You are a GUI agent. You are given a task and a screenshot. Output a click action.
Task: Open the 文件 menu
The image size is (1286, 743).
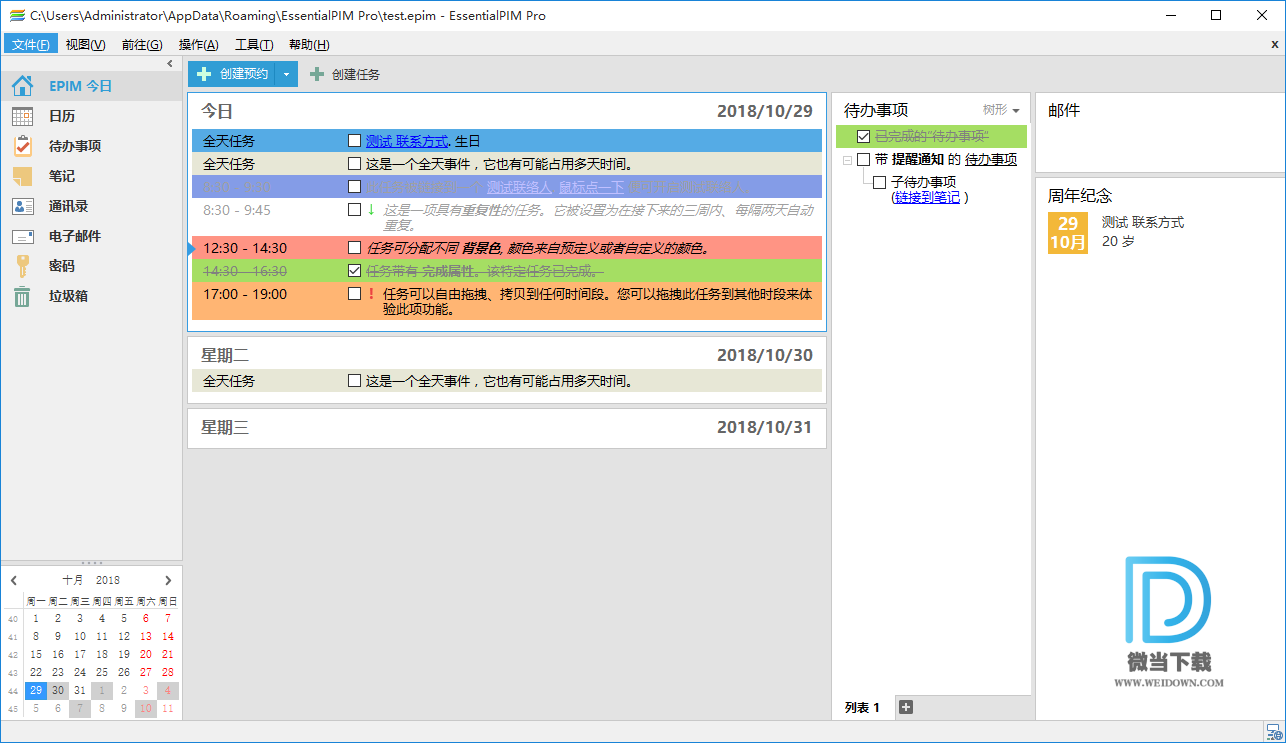point(31,45)
